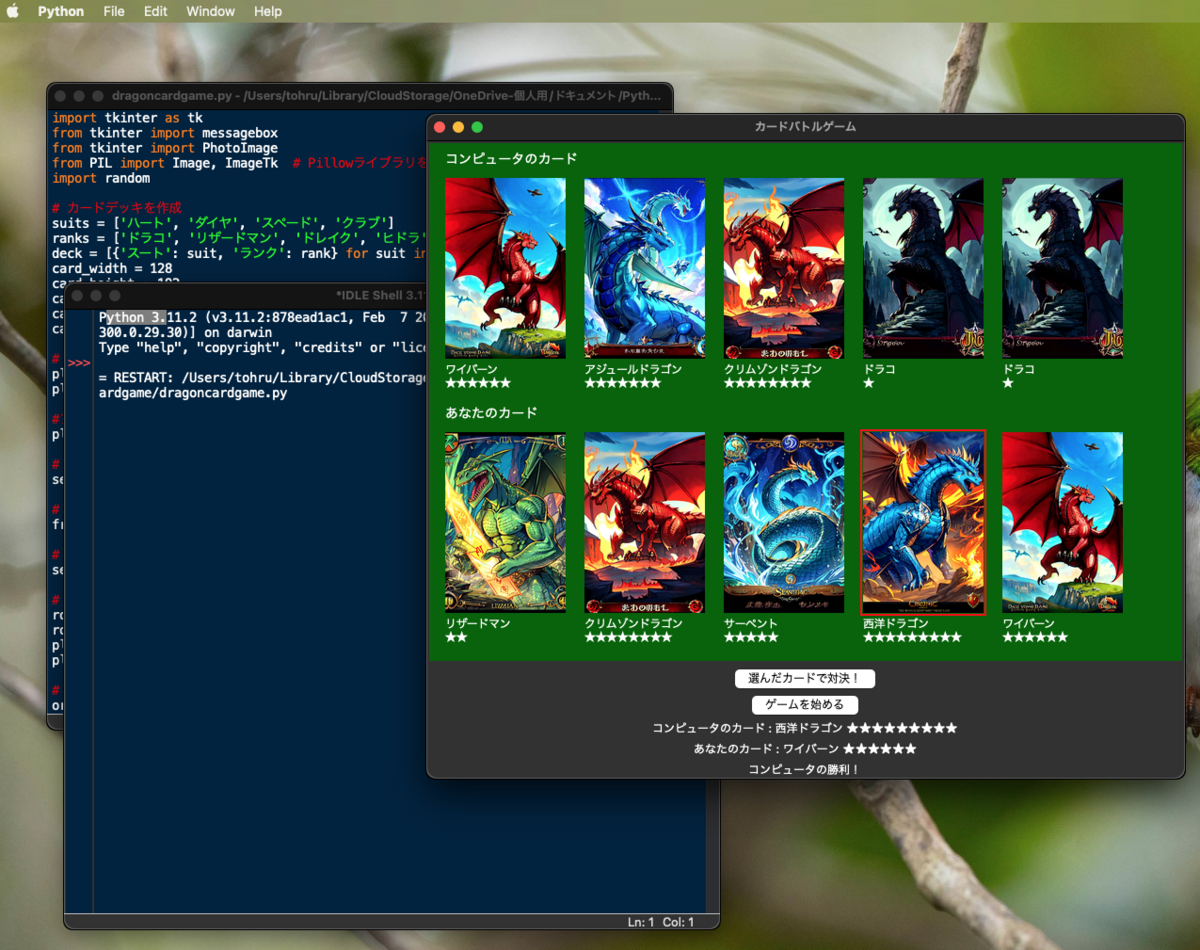1200x950 pixels.
Task: Select computer's ワイバーン card image
Action: coord(505,268)
